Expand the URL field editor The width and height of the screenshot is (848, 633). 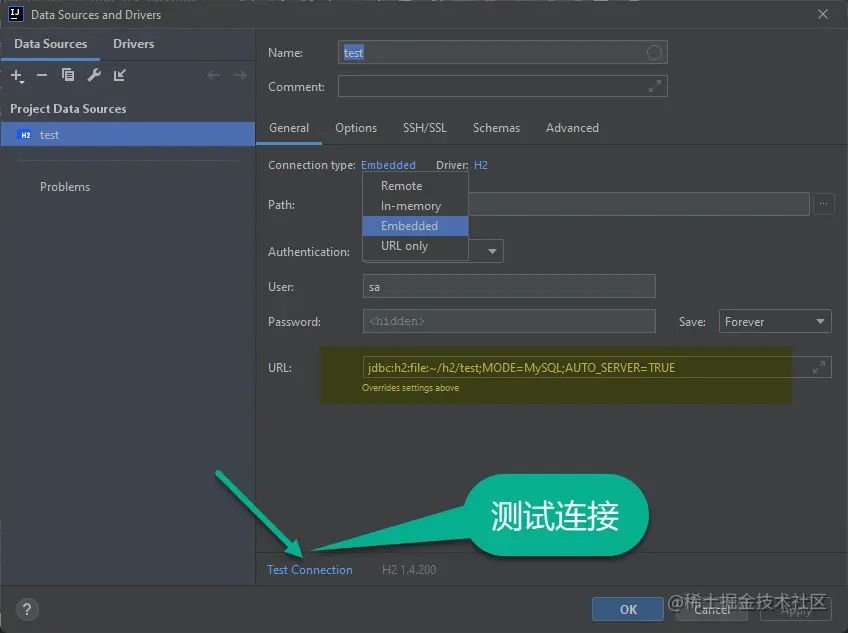(819, 367)
